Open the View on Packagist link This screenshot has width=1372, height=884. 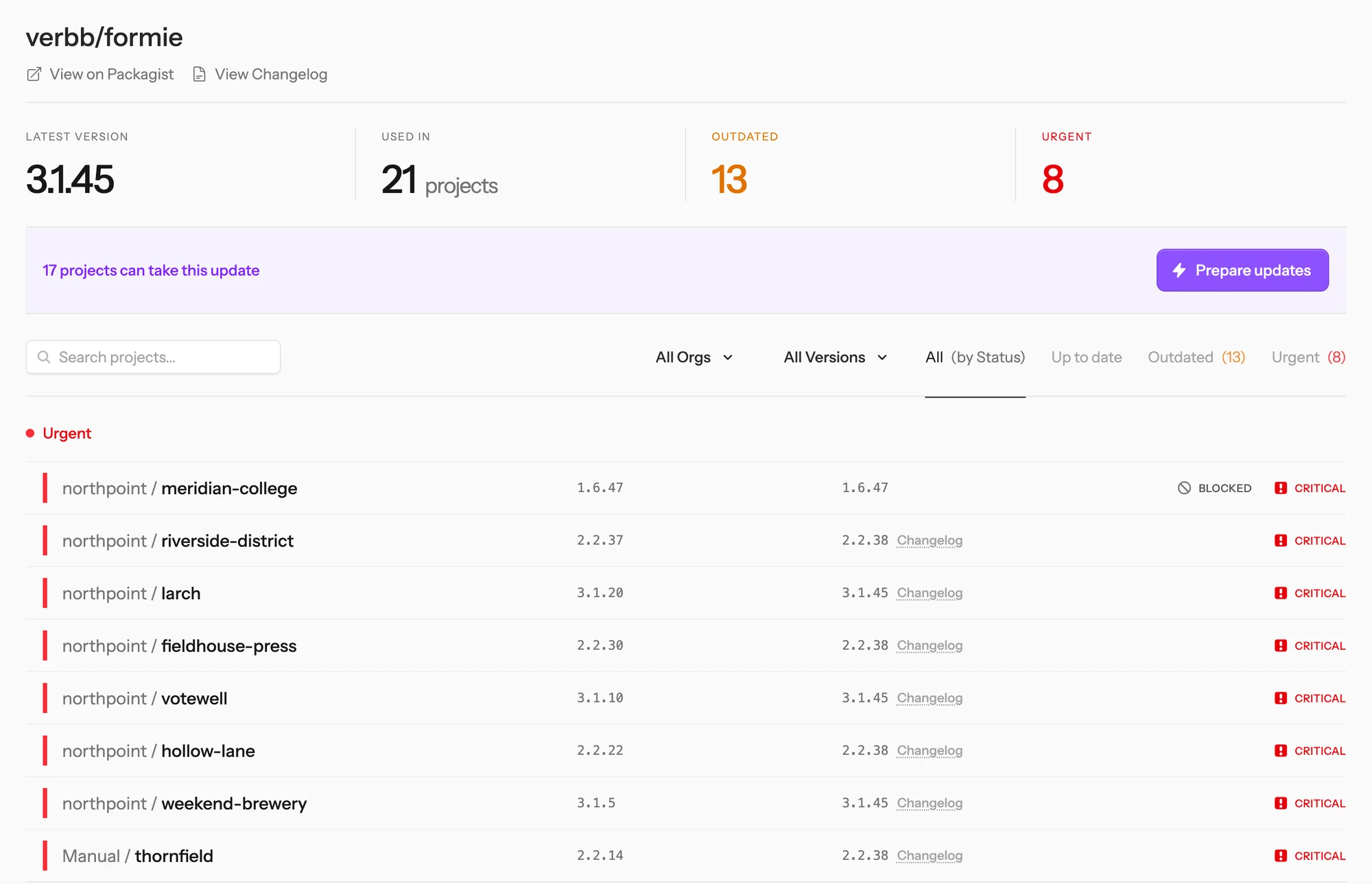[100, 74]
